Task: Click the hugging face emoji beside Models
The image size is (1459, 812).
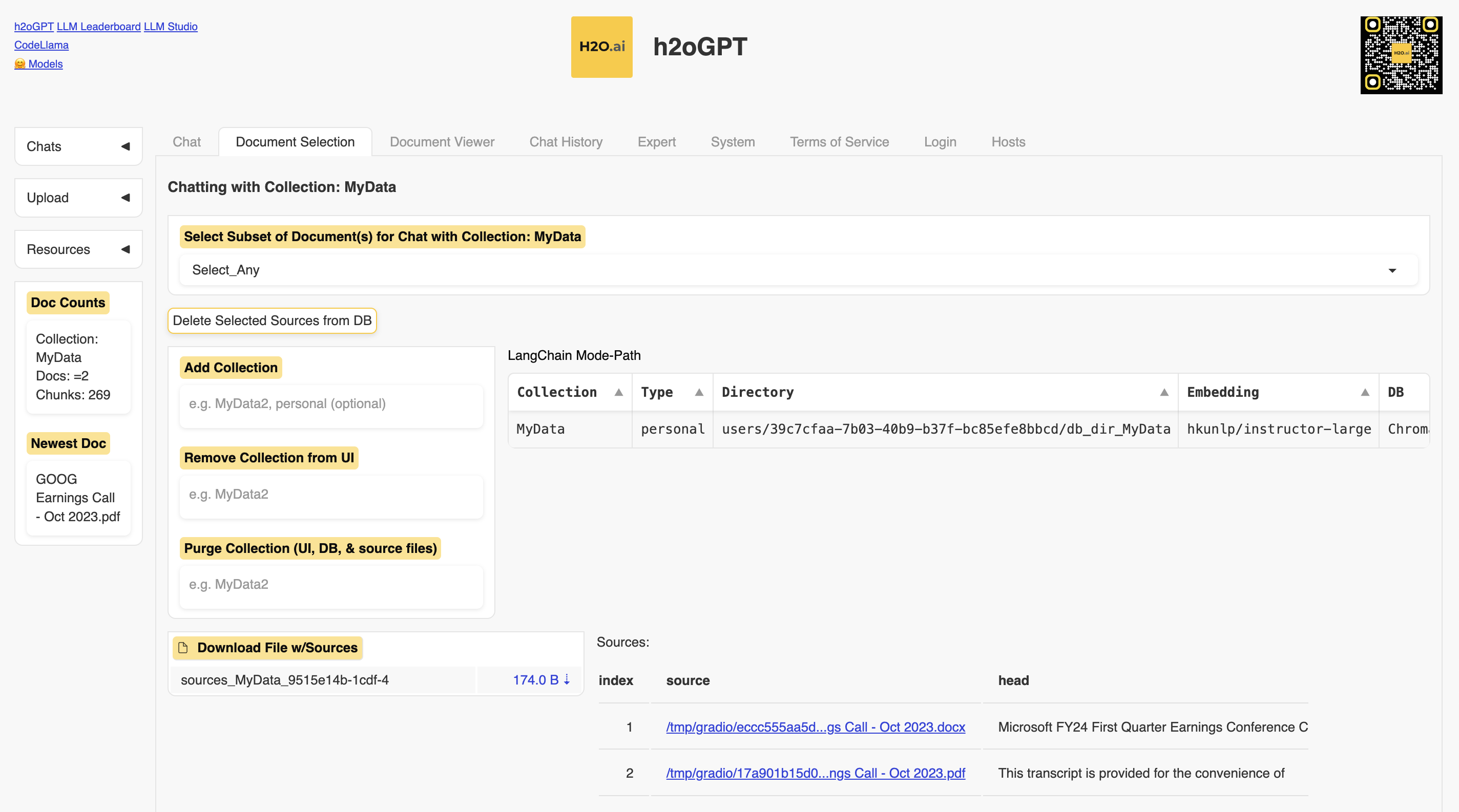Action: (x=20, y=64)
